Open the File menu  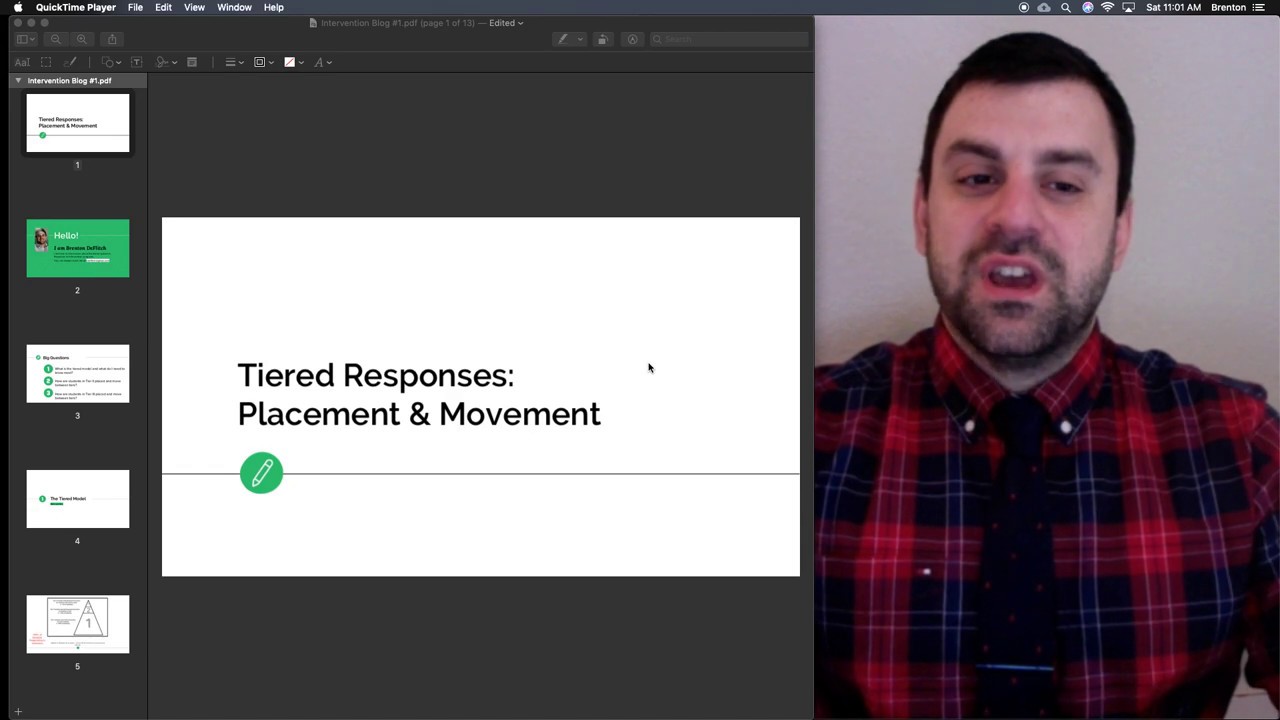[135, 7]
